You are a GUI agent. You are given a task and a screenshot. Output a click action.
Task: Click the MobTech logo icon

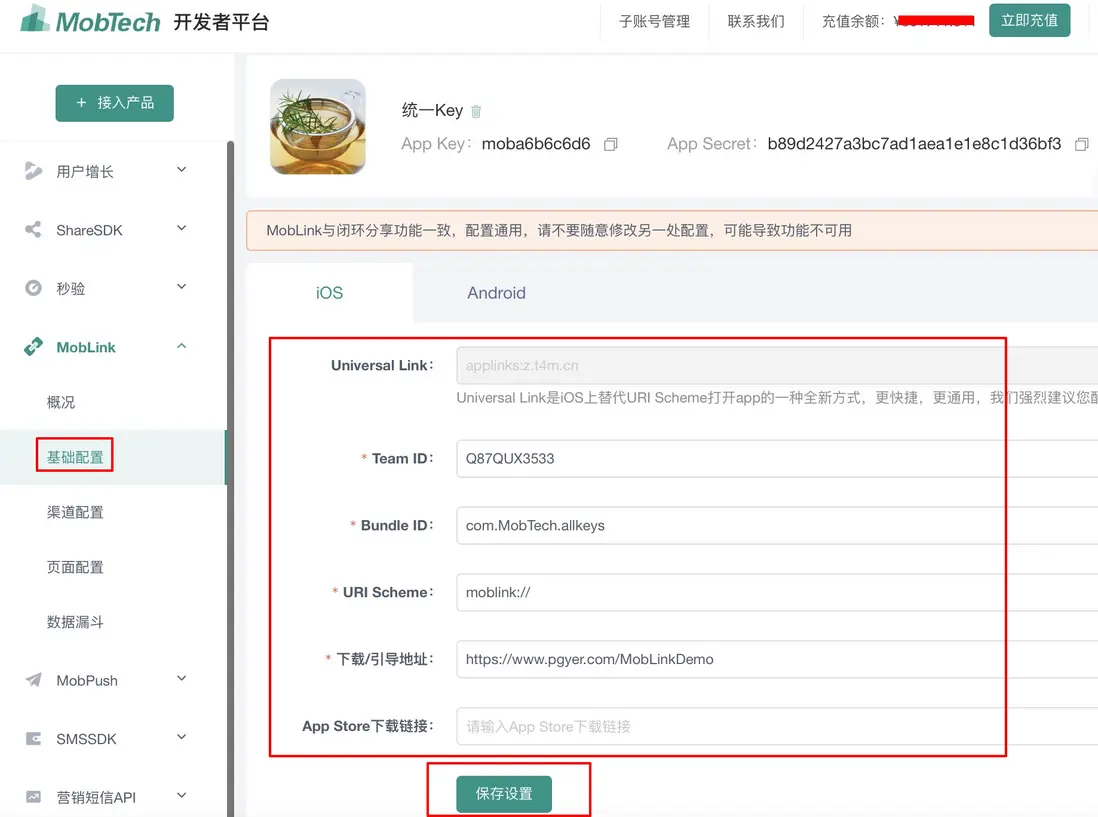35,19
